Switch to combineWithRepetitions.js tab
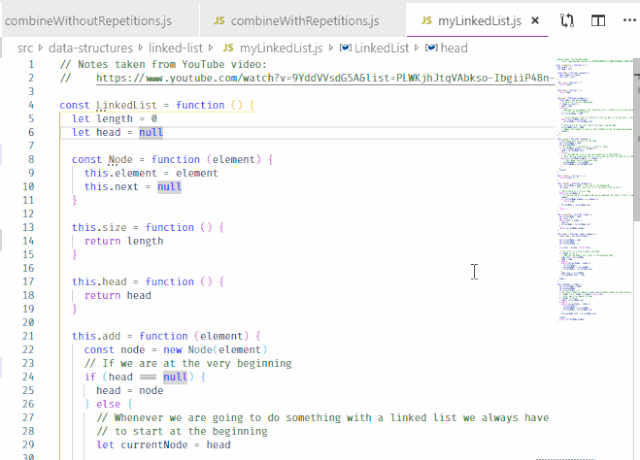The width and height of the screenshot is (640, 460). [304, 21]
